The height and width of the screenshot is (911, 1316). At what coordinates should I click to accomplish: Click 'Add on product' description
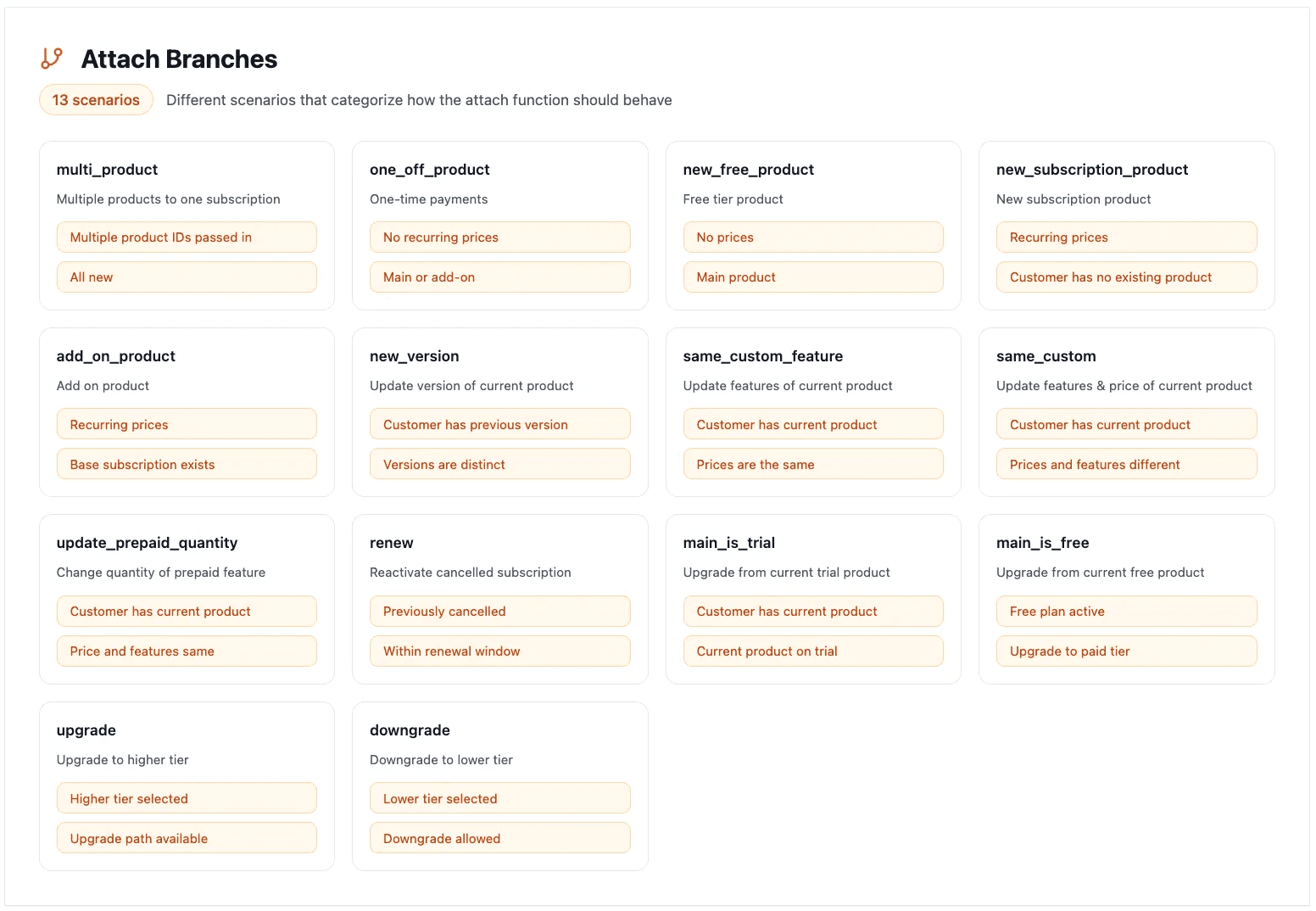pyautogui.click(x=103, y=386)
